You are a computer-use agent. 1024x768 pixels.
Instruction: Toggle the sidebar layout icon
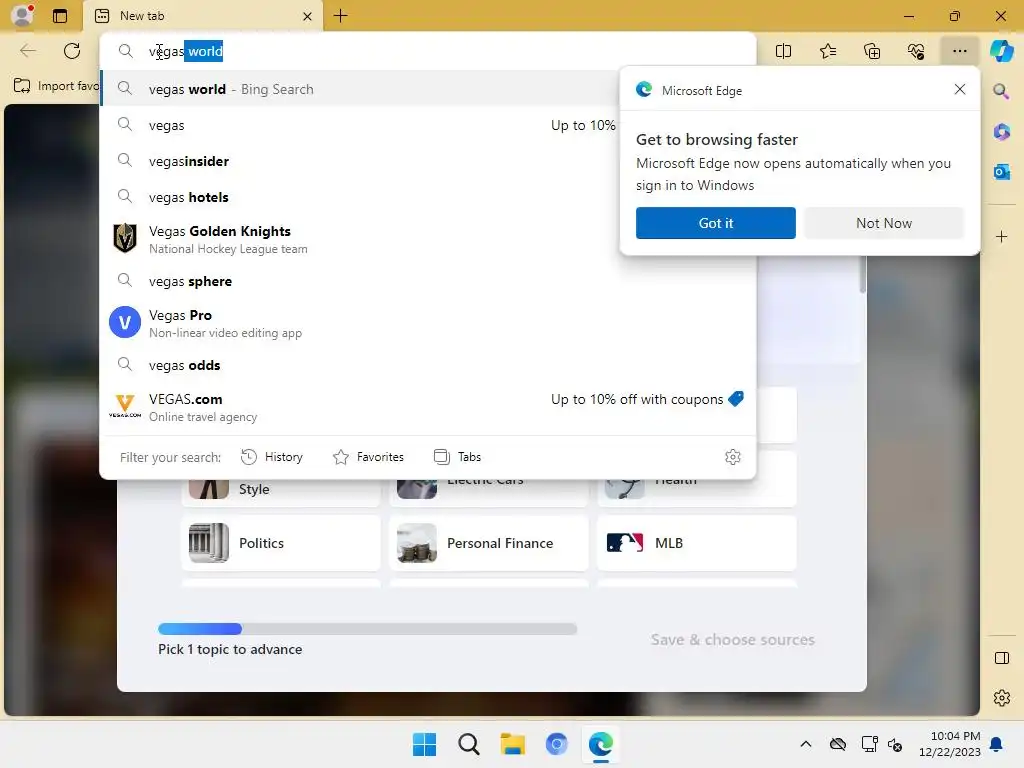click(x=1001, y=658)
